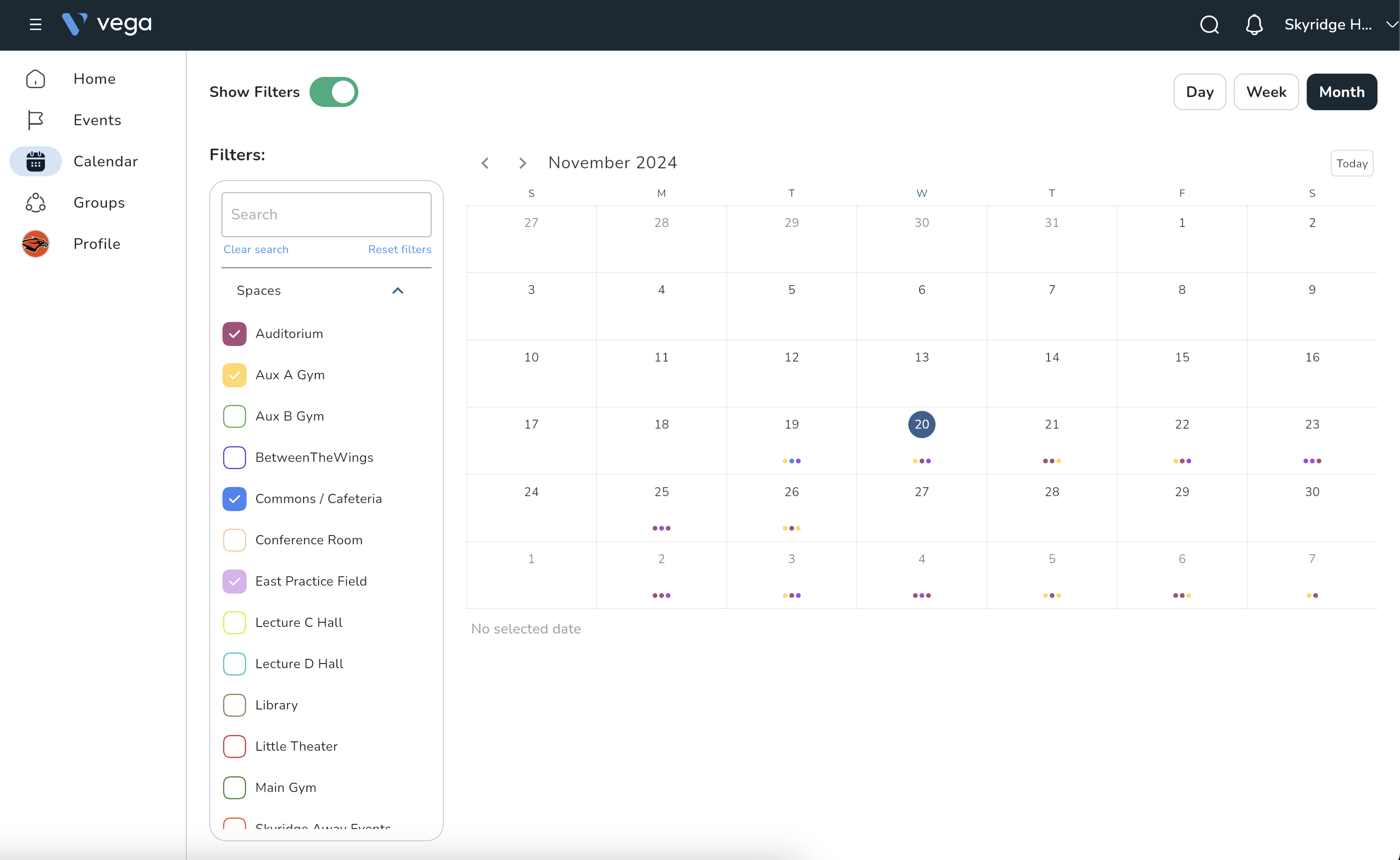Click the Reset filters link

400,249
